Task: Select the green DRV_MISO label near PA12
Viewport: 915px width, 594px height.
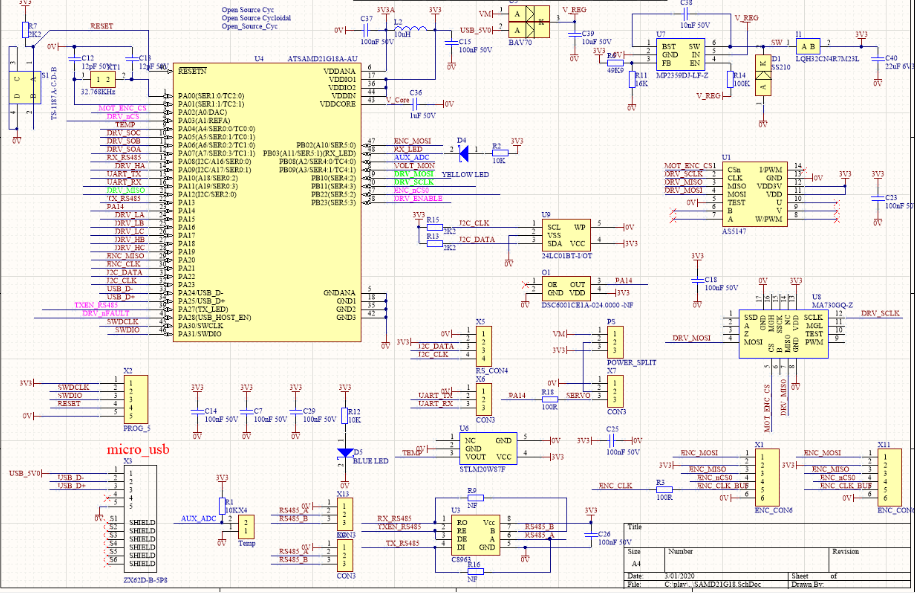Action: 125,190
